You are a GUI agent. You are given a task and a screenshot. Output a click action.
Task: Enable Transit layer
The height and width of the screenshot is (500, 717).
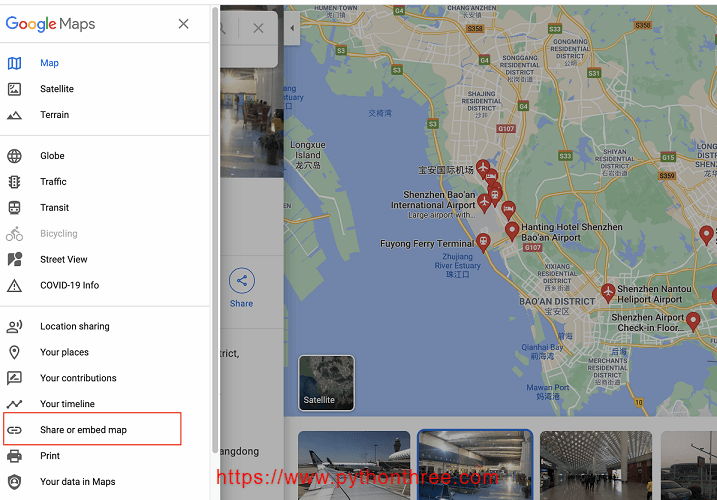[105, 208]
